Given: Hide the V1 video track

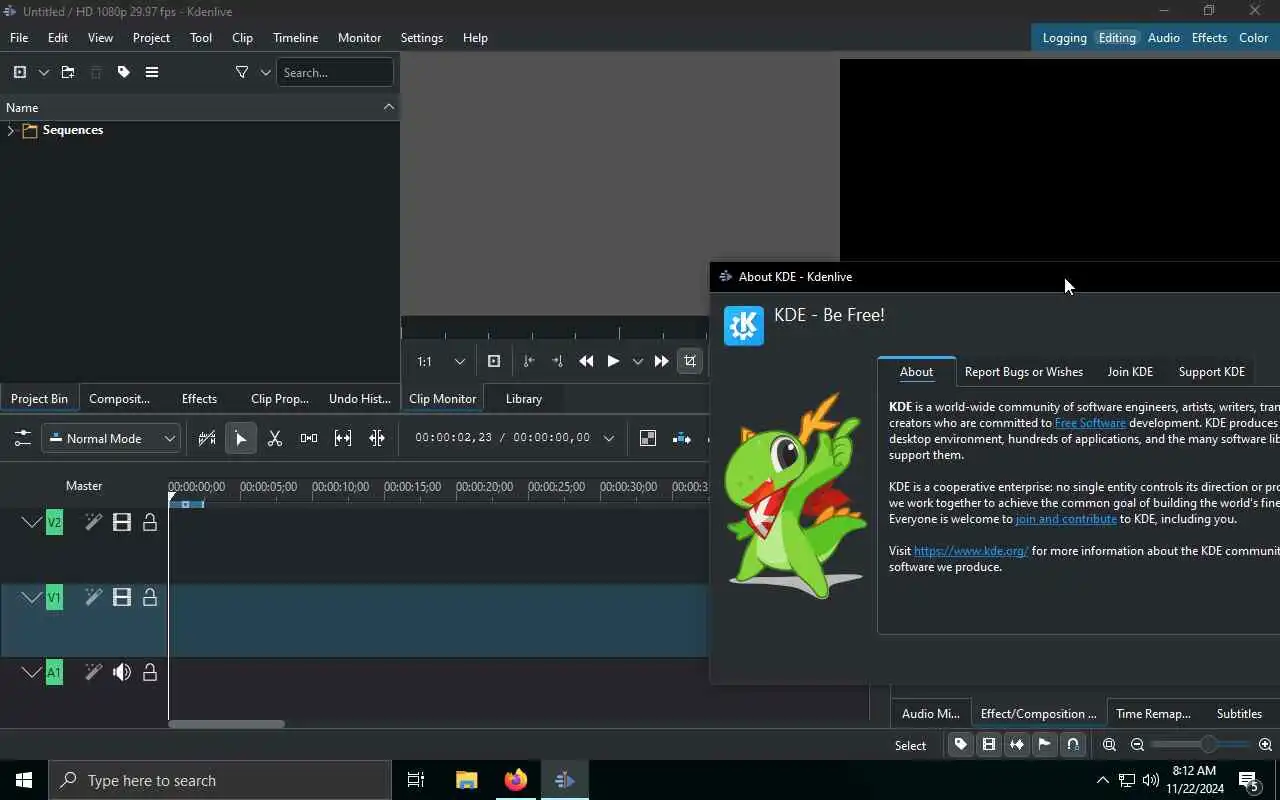Looking at the screenshot, I should pos(122,597).
